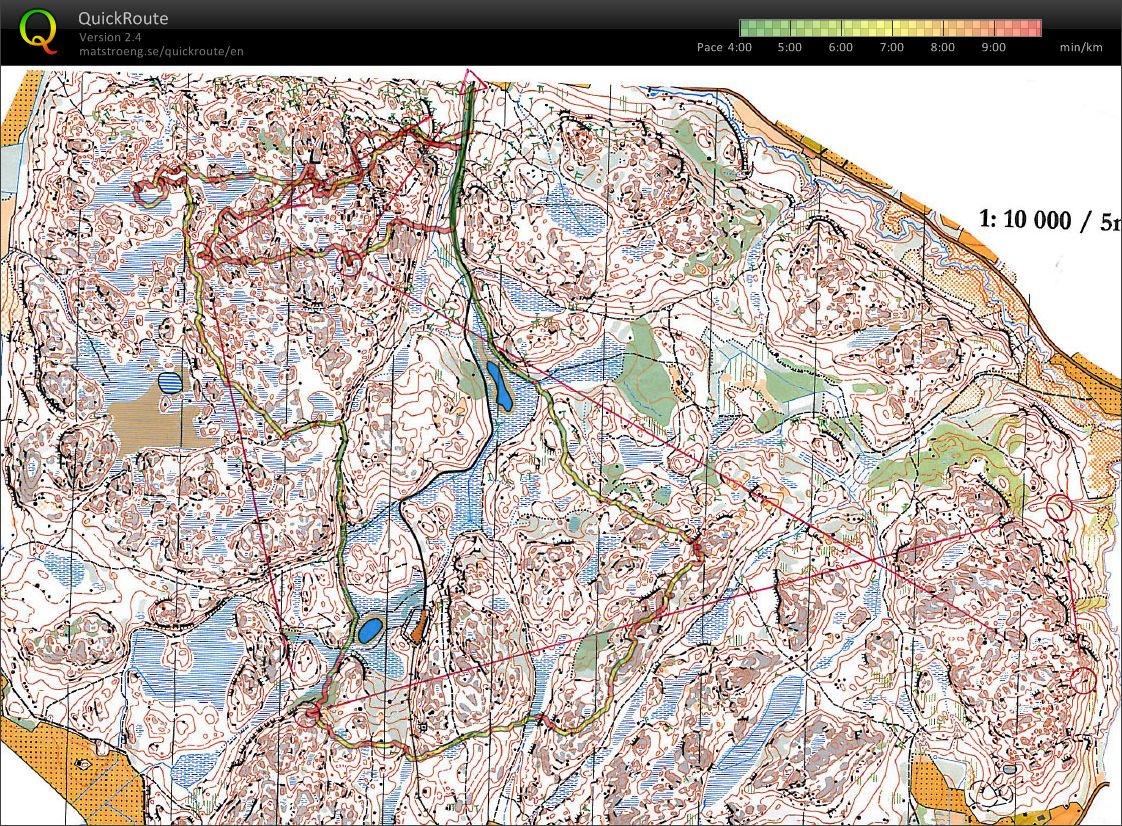This screenshot has width=1122, height=826.
Task: Click the 5:00 pace label
Action: coord(789,47)
